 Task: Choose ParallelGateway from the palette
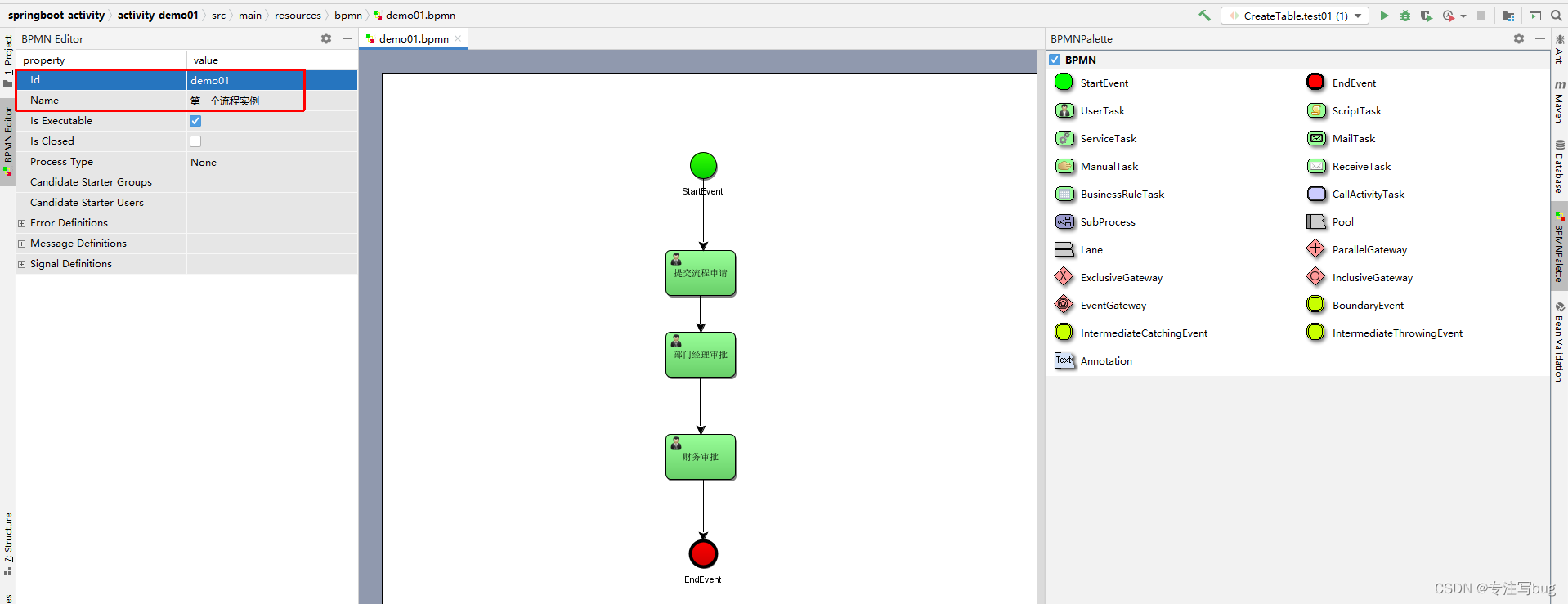coord(1357,250)
